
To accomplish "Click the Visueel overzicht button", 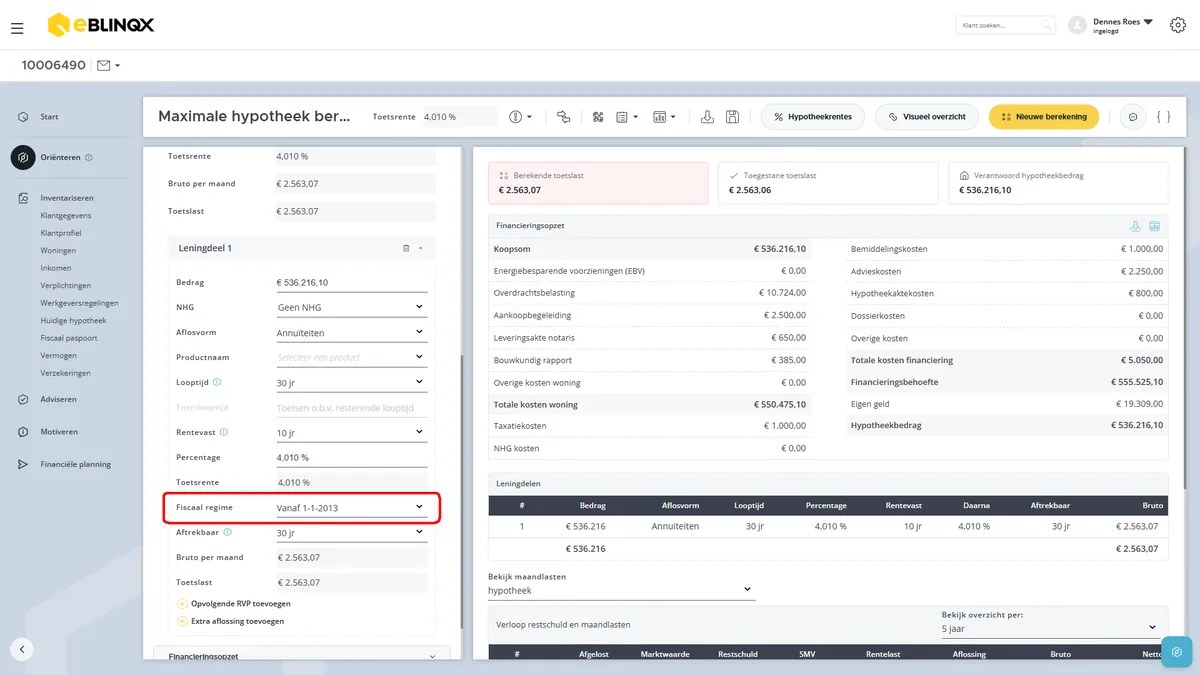I will (x=927, y=117).
